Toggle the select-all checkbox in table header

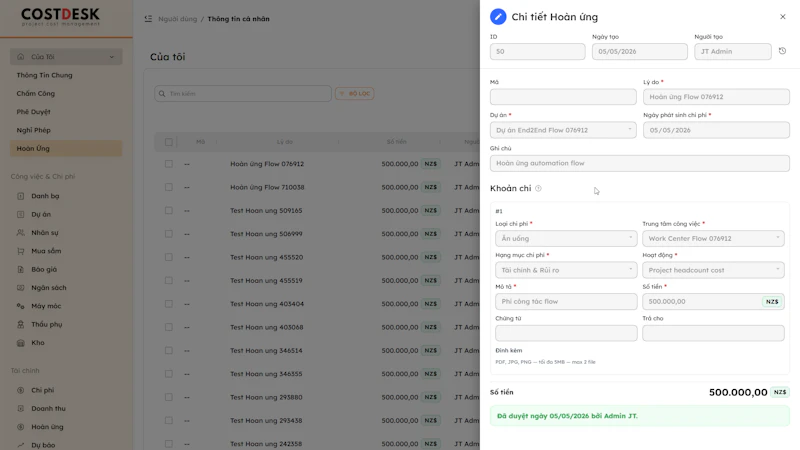[168, 142]
